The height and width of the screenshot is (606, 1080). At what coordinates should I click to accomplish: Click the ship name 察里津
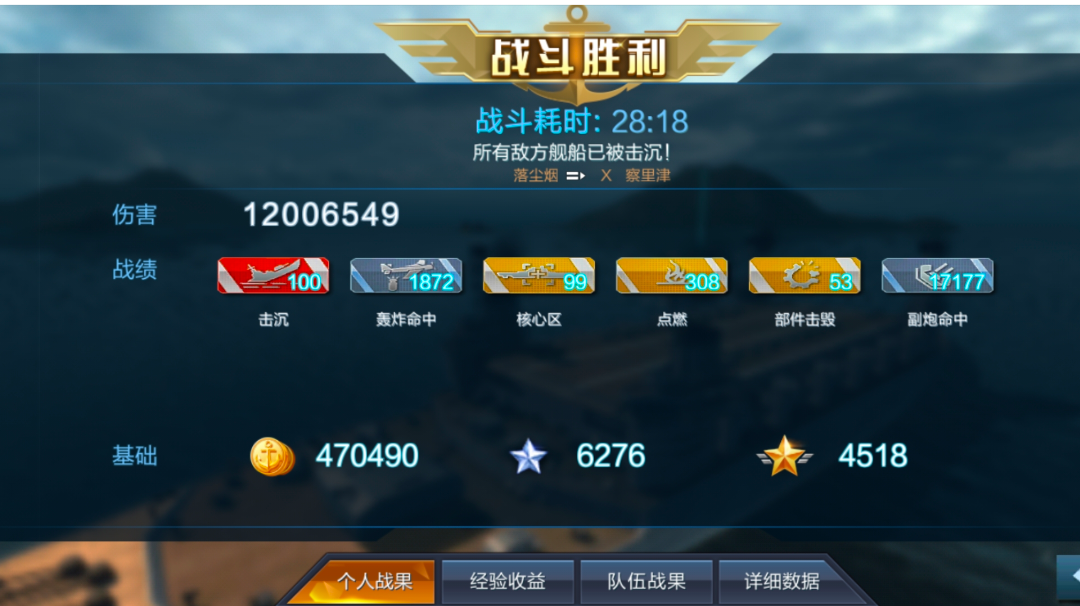647,176
